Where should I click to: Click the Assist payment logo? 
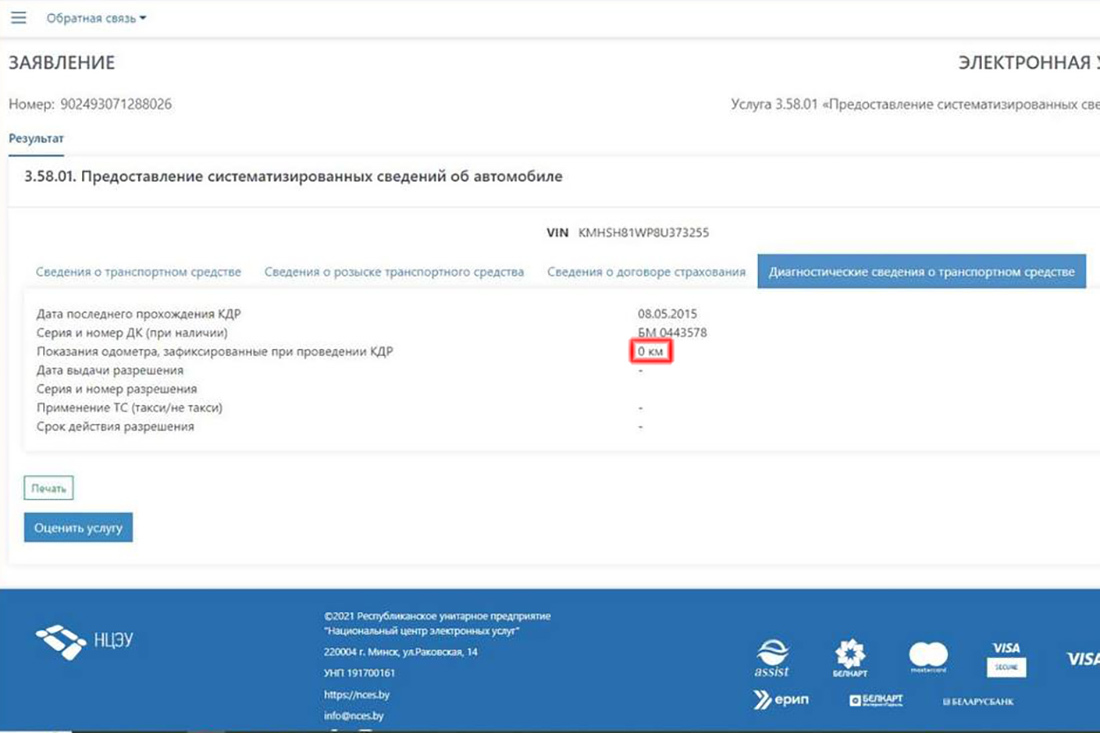click(772, 658)
